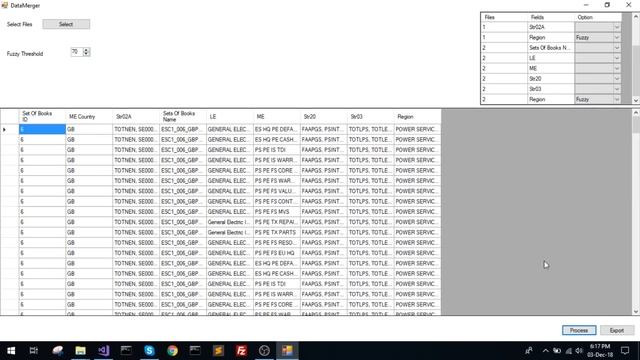Open Option dropdown for Str03 field
The width and height of the screenshot is (640, 360).
[617, 89]
